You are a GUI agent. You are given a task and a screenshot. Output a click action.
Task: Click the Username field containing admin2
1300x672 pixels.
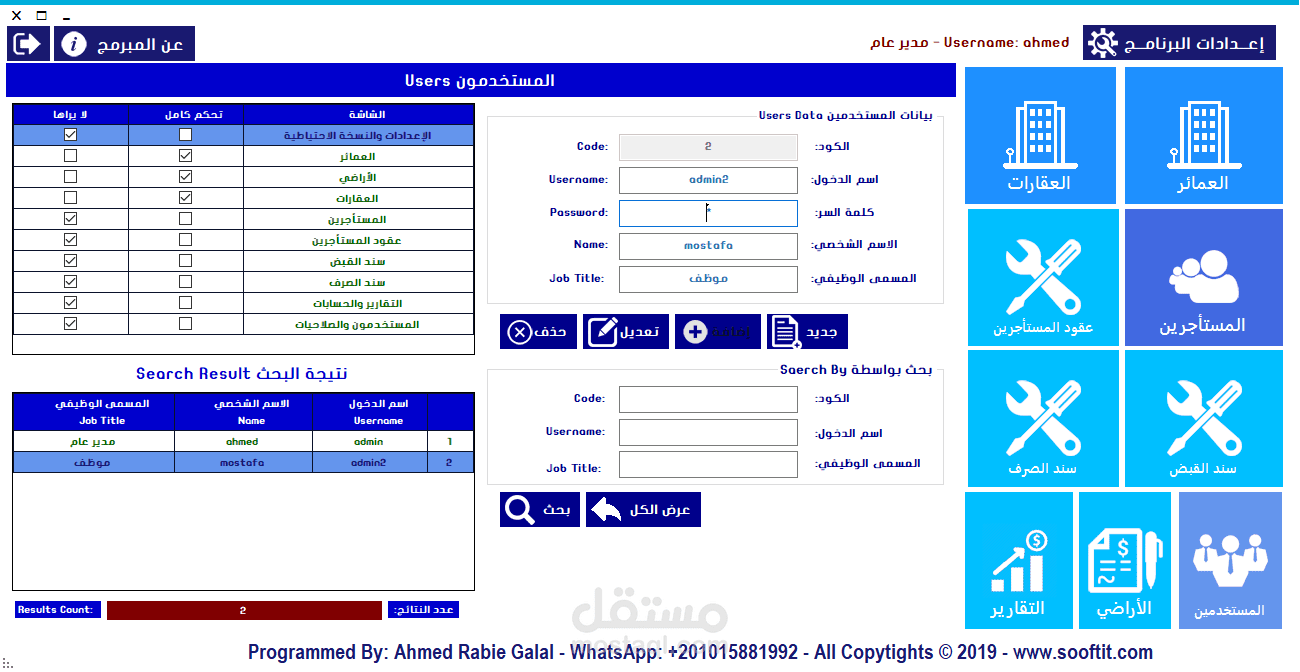click(708, 180)
